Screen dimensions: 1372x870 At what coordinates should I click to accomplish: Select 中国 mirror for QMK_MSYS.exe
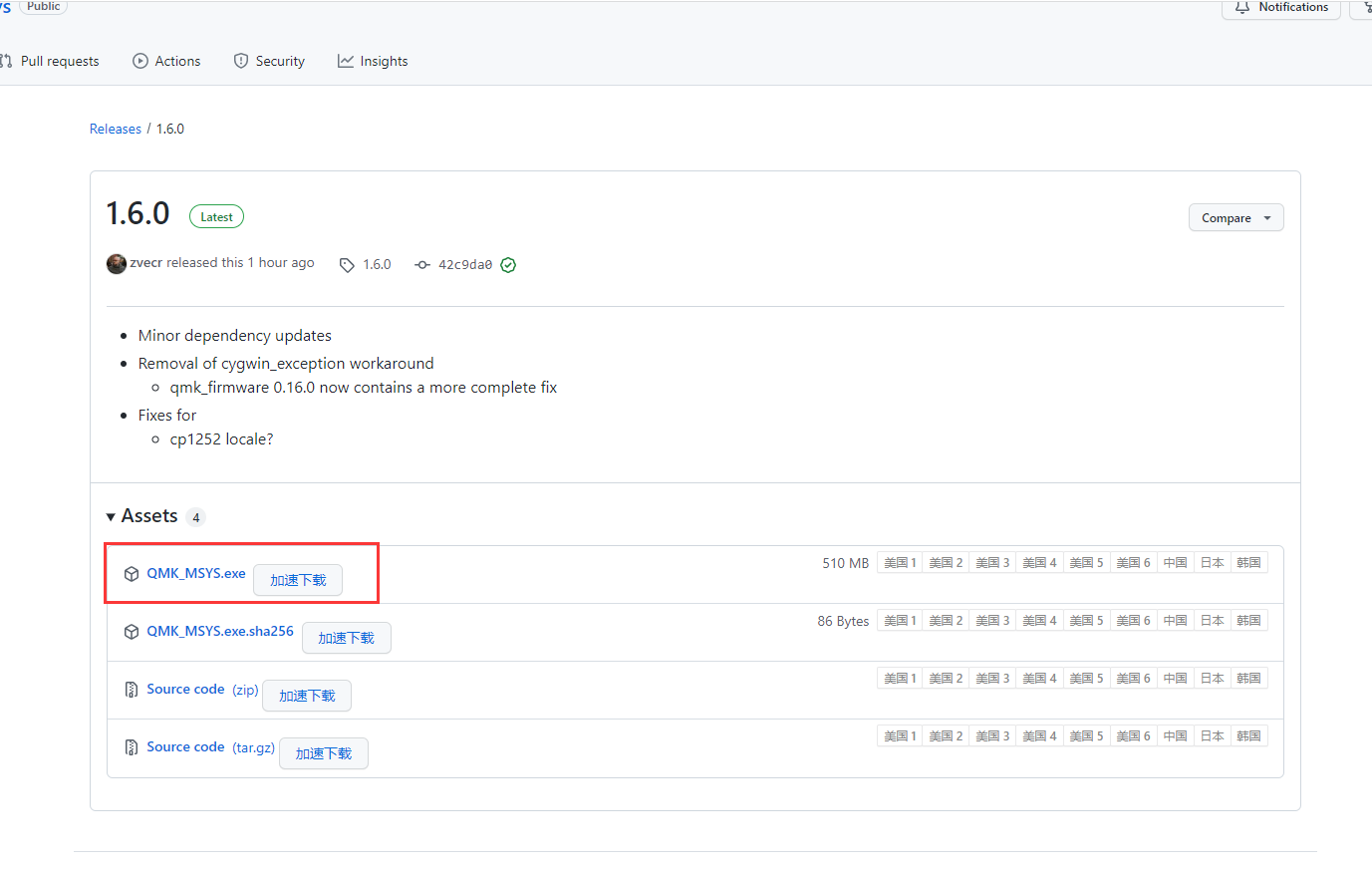click(x=1176, y=563)
